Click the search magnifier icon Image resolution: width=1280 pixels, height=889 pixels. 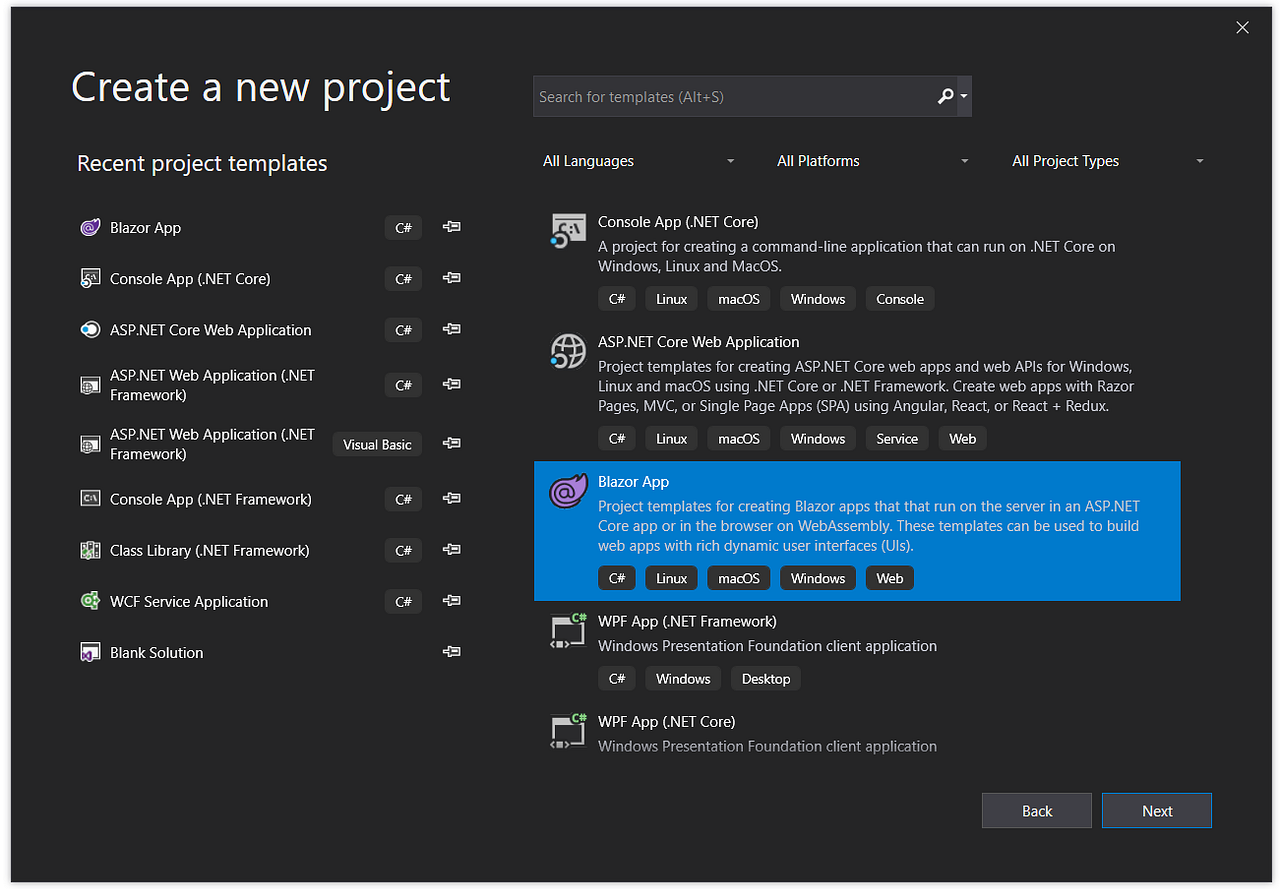944,96
